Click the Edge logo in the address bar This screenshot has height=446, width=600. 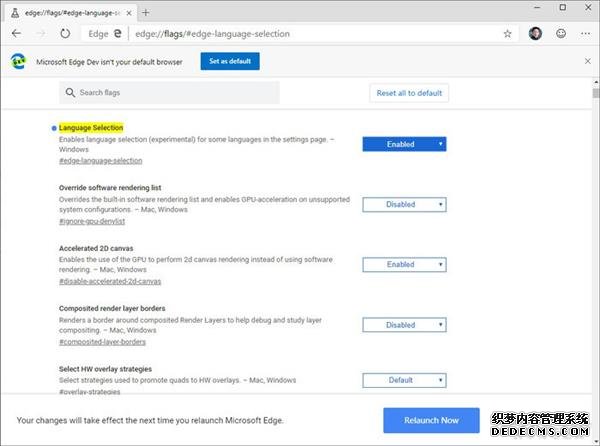118,34
